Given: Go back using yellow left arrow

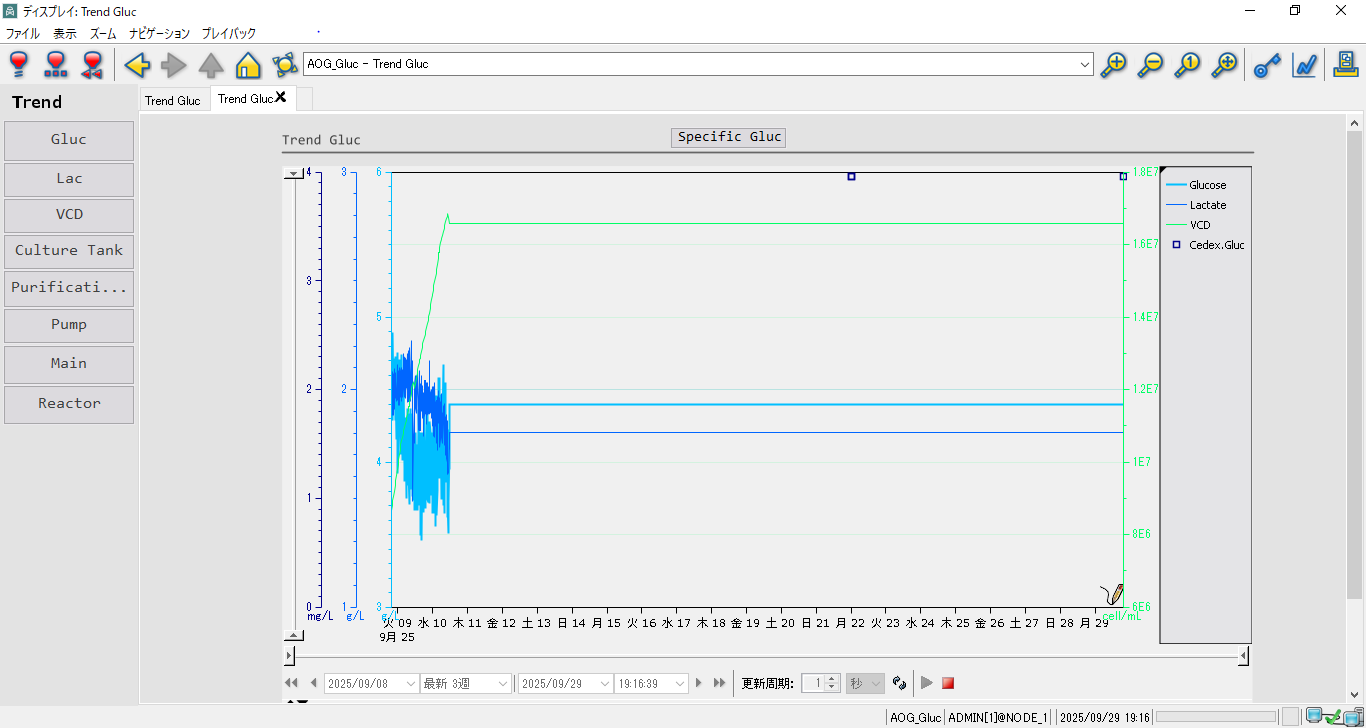Looking at the screenshot, I should click(x=137, y=65).
